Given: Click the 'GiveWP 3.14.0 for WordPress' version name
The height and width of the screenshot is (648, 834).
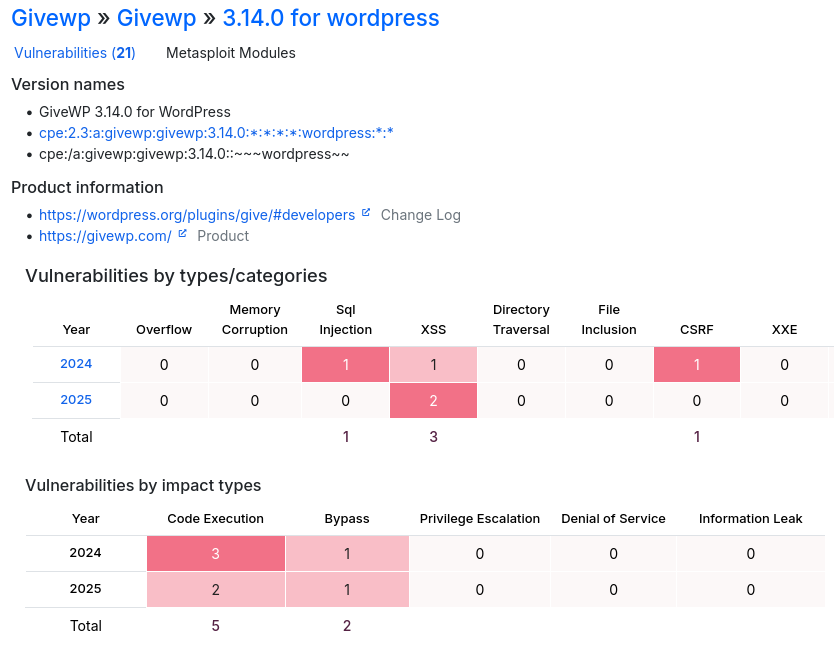Looking at the screenshot, I should [135, 112].
